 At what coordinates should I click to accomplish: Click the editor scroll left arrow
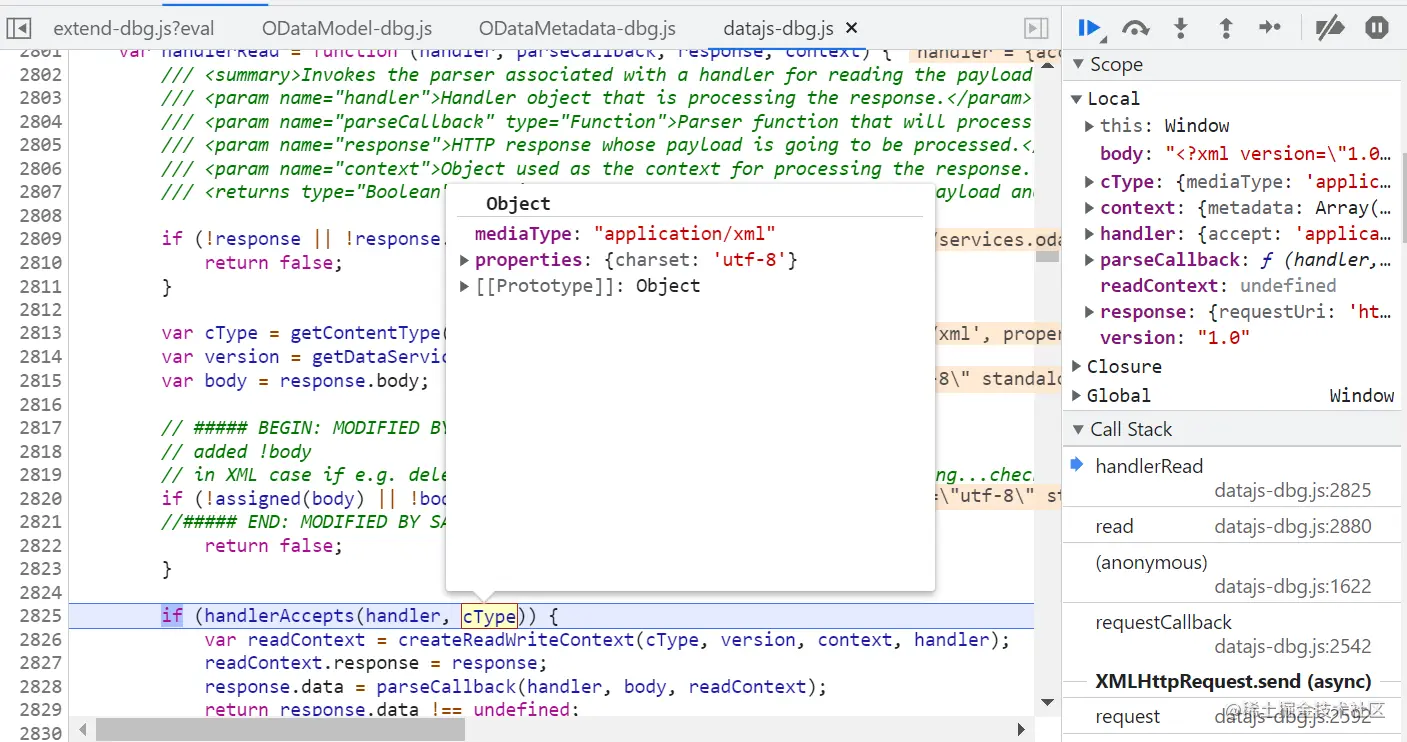pos(83,730)
